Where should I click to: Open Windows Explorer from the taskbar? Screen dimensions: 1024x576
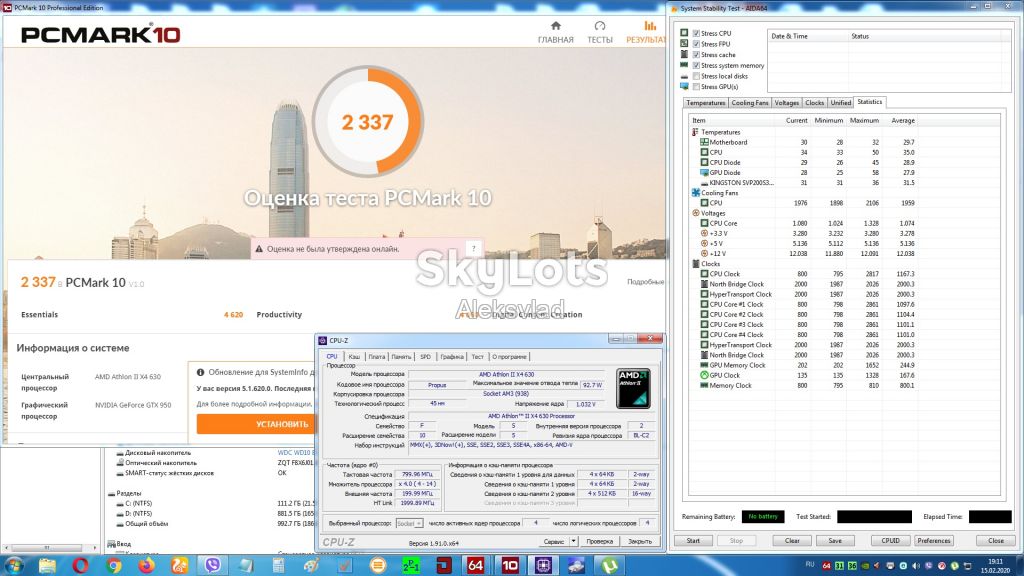tap(47, 565)
